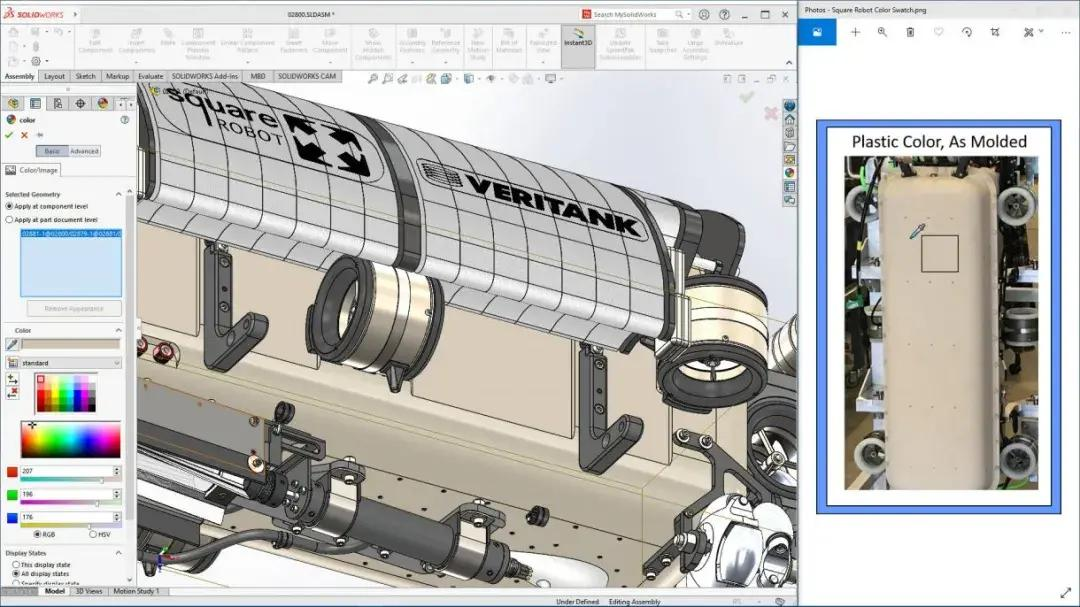The image size is (1080, 607).
Task: Expand the edit options arrow in Photos
Action: pyautogui.click(x=1040, y=33)
